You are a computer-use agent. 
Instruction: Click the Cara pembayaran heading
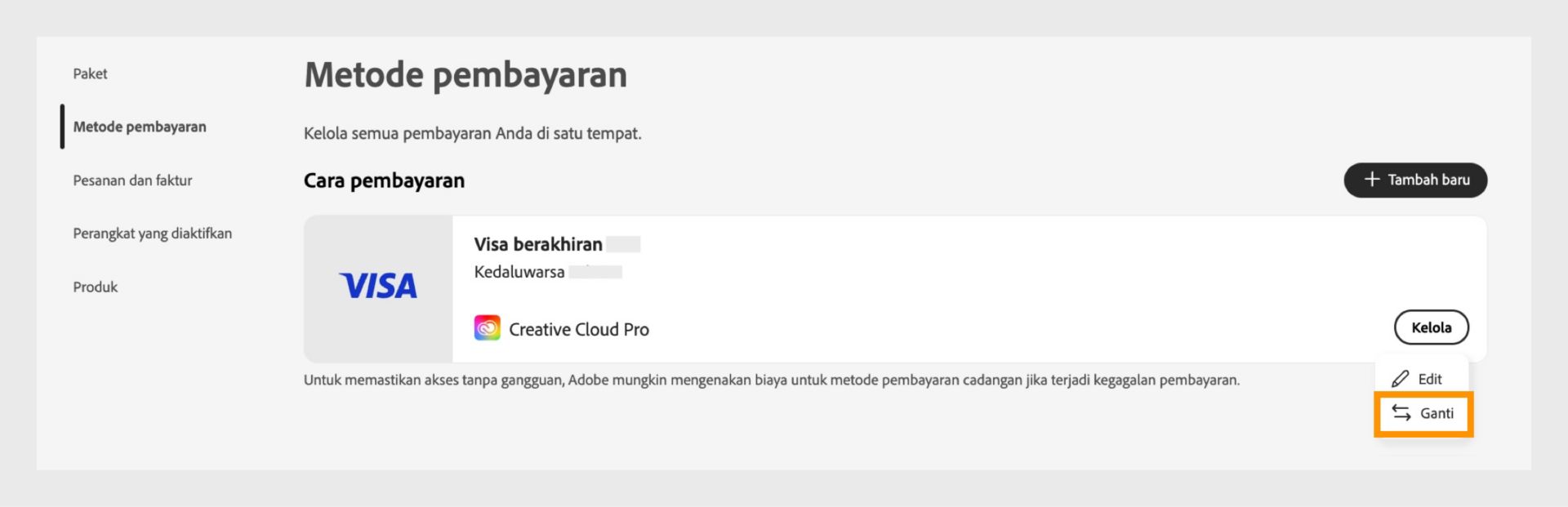pos(384,180)
